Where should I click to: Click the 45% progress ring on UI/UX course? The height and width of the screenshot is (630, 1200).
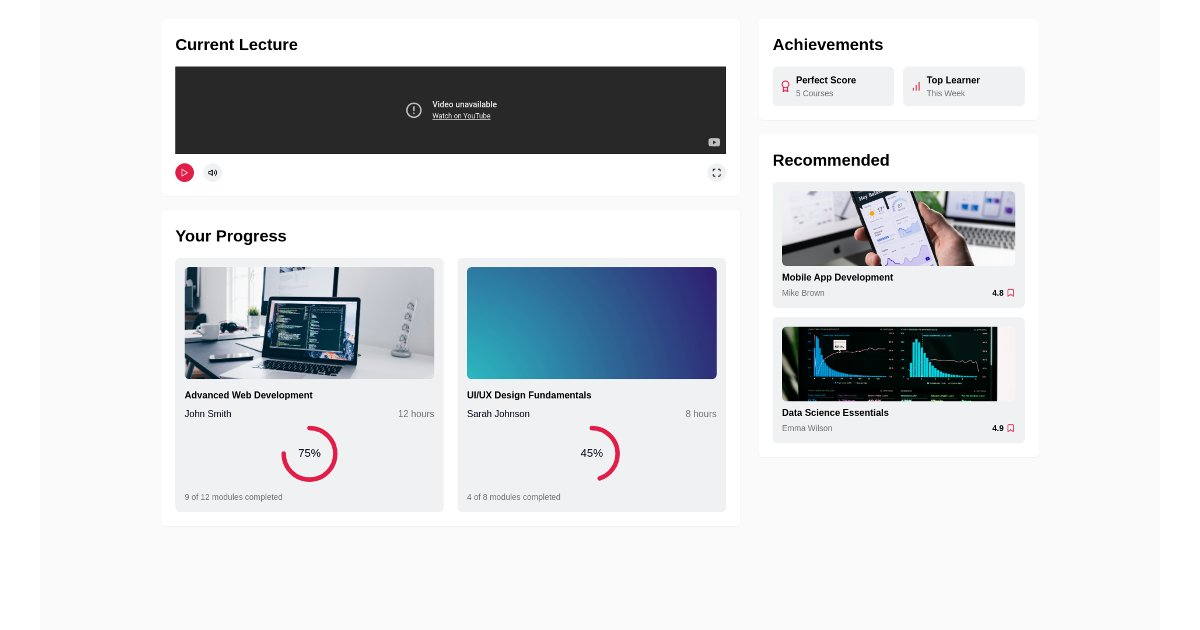pyautogui.click(x=591, y=453)
